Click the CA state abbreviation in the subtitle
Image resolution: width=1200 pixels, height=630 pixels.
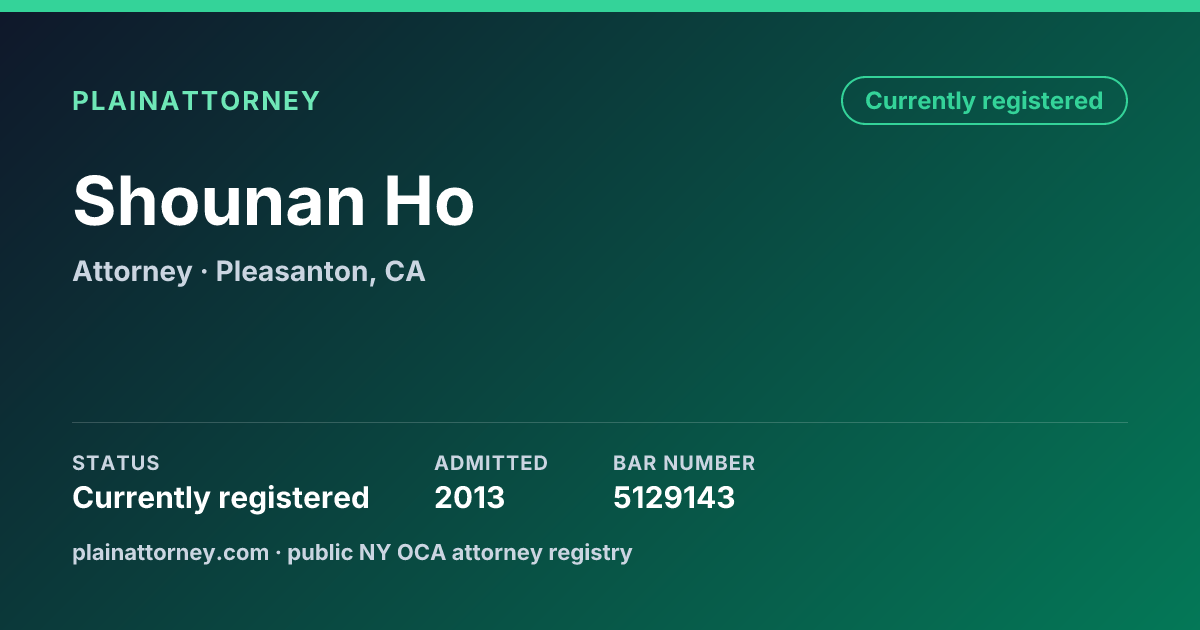405,271
